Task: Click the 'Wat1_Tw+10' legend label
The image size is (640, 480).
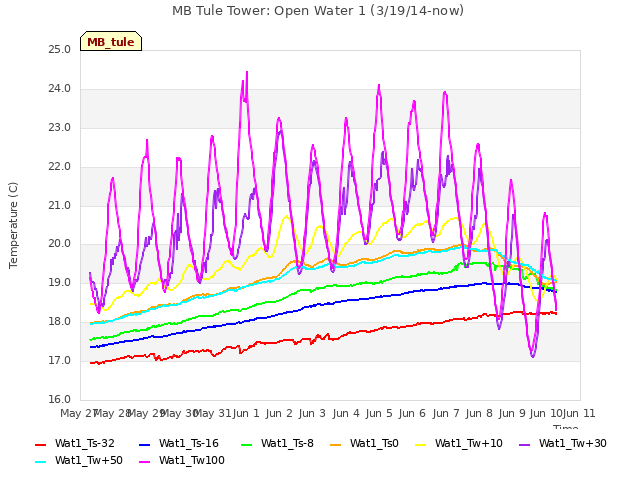Action: coord(469,443)
